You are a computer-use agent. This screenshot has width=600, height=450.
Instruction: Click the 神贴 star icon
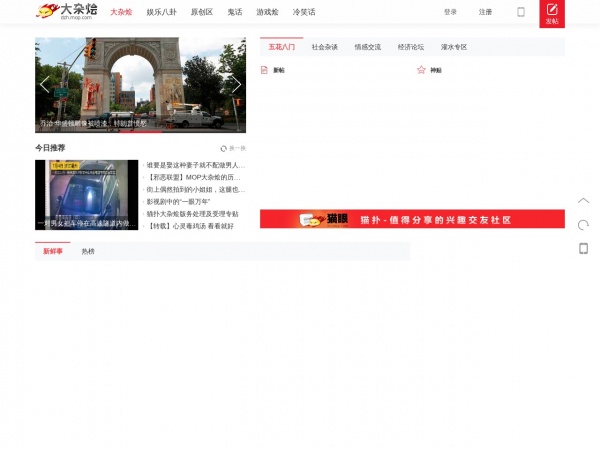coord(421,70)
